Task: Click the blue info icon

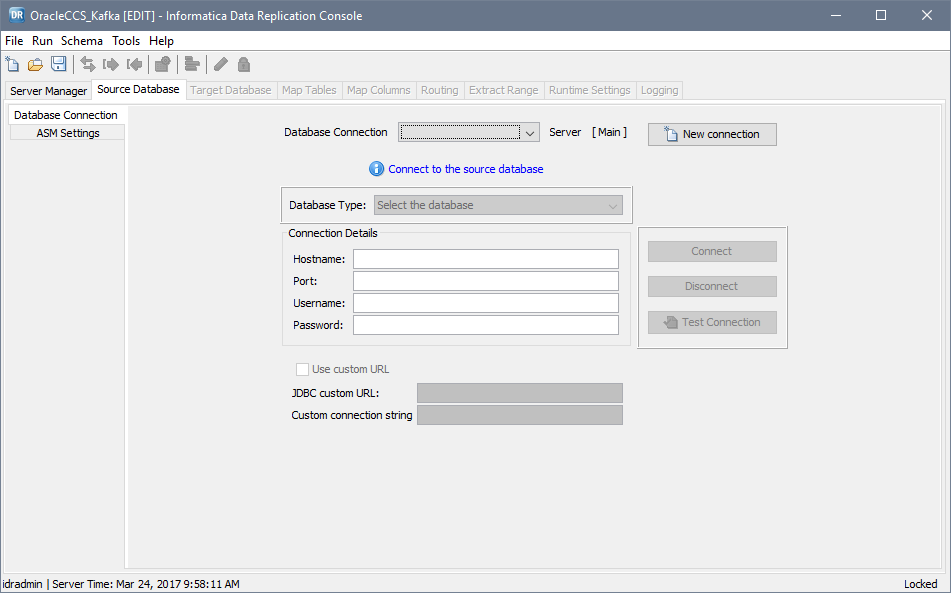Action: click(377, 169)
